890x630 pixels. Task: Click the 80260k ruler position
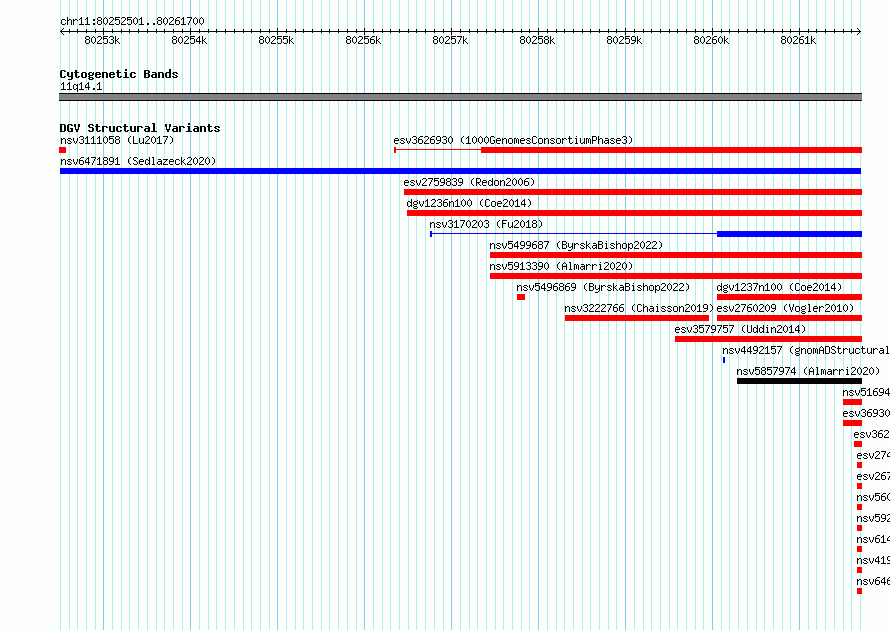pos(711,40)
